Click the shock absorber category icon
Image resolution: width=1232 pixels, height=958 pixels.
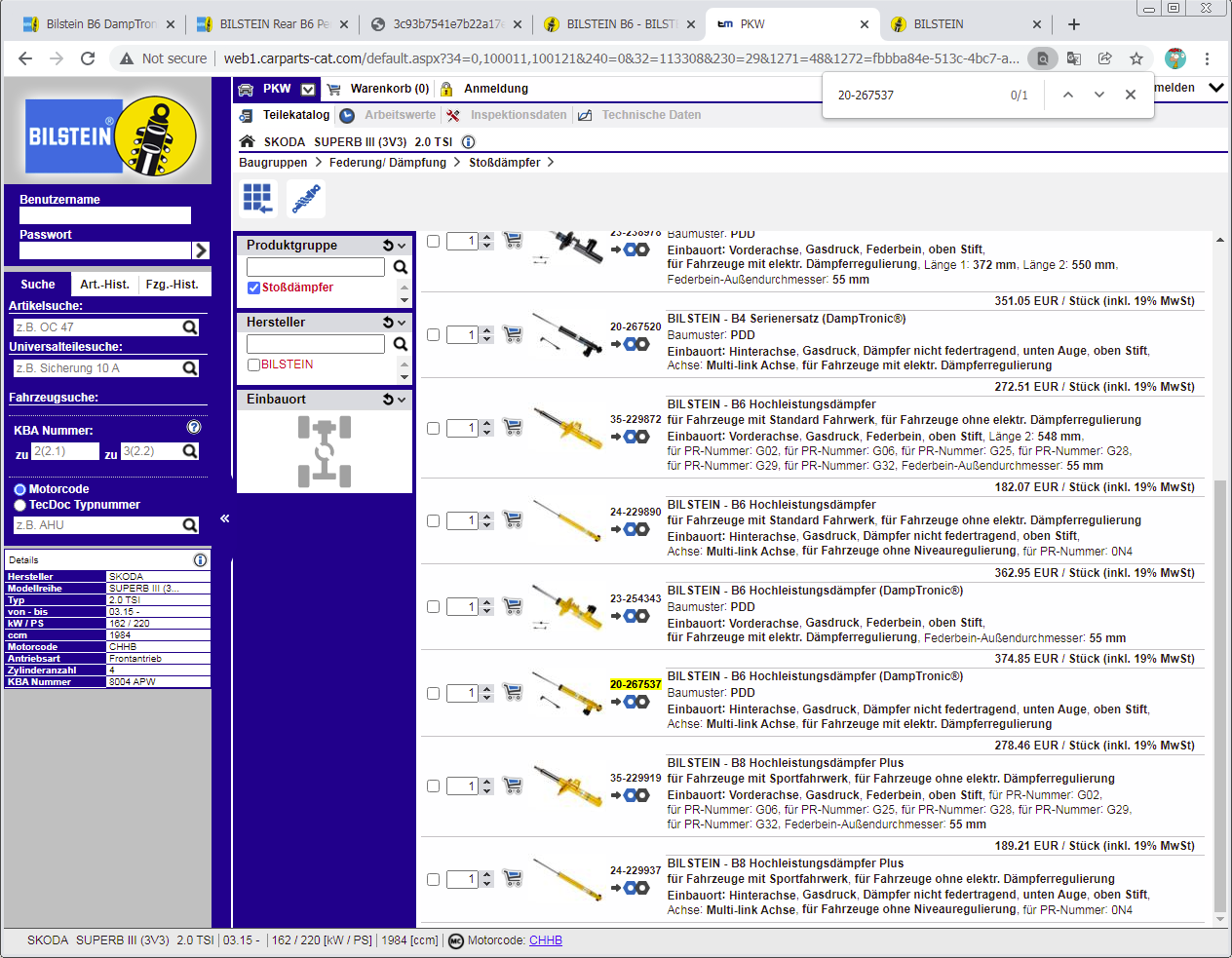306,199
